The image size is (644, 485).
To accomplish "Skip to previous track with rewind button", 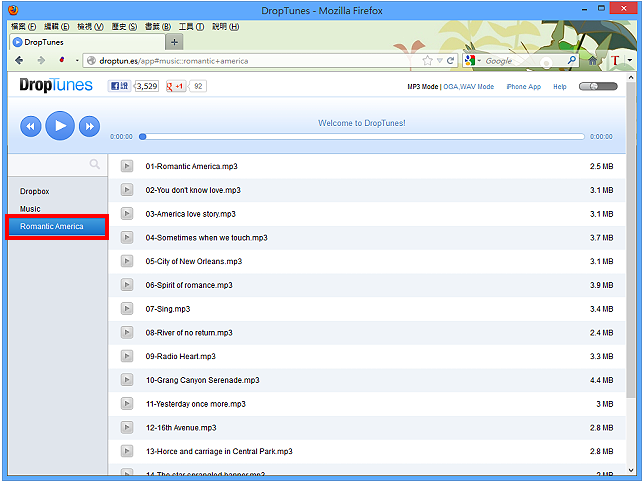I will click(31, 126).
